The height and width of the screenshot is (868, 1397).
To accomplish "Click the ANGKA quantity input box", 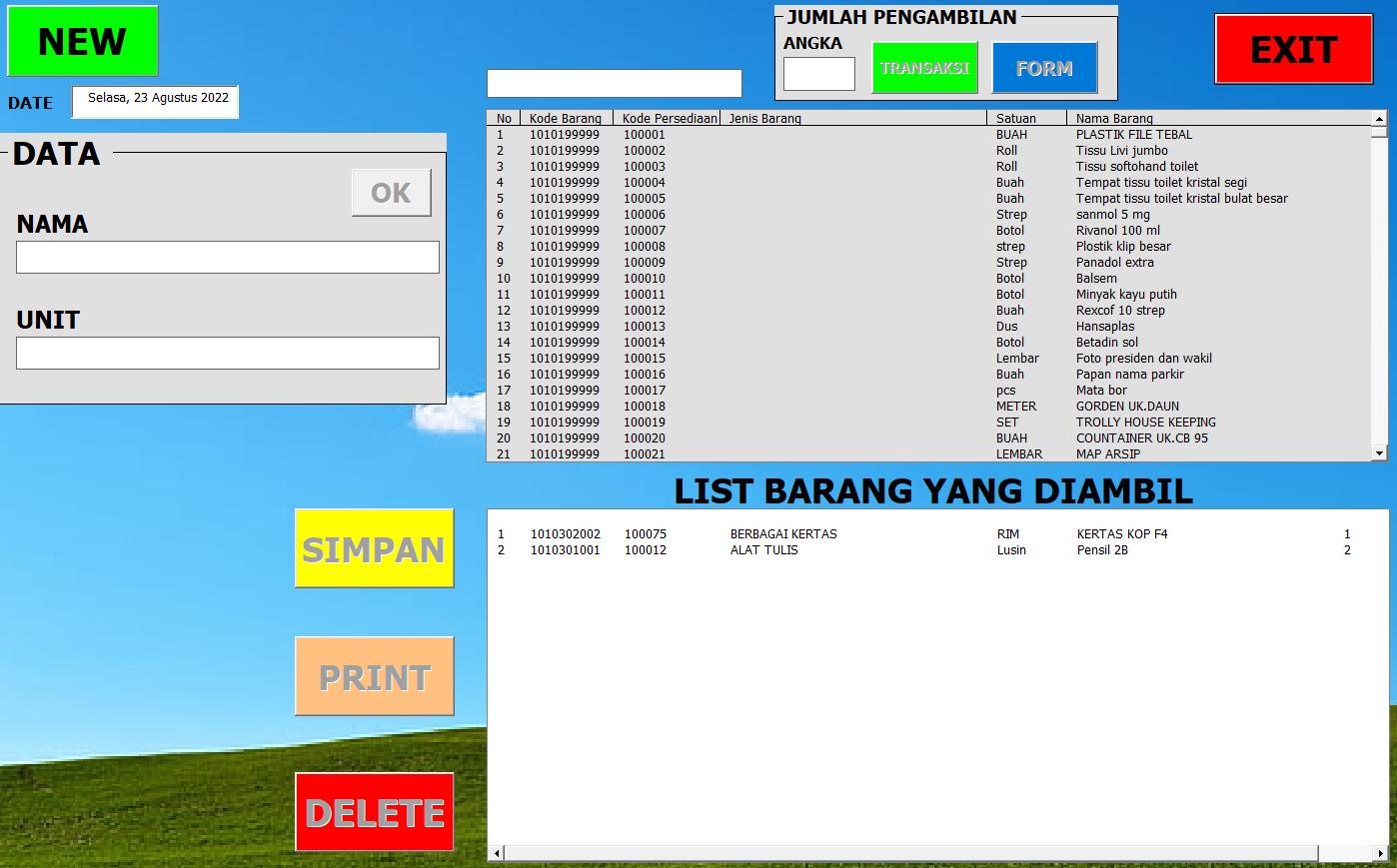I will 819,74.
